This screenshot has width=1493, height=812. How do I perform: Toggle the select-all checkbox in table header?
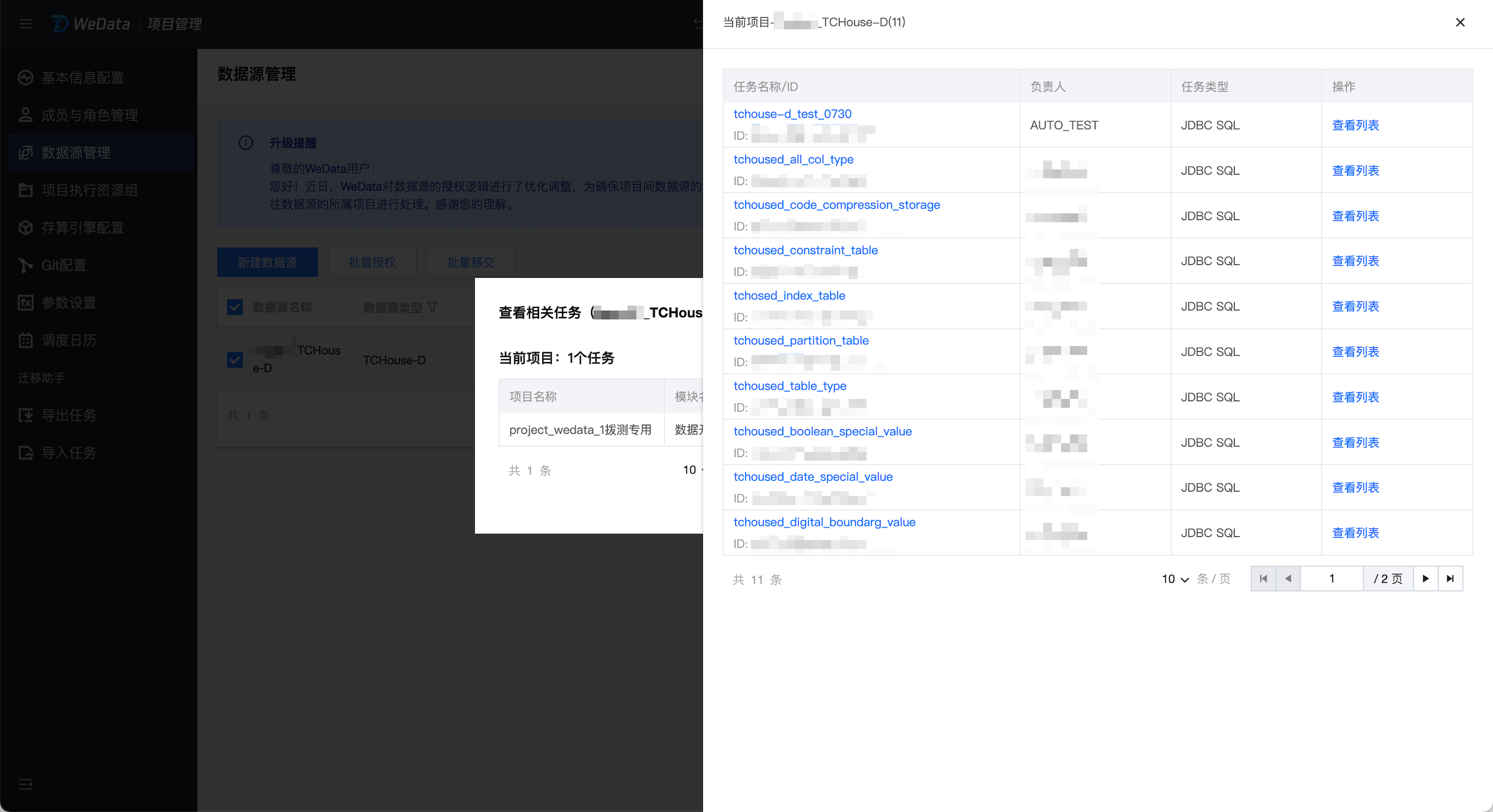(235, 307)
